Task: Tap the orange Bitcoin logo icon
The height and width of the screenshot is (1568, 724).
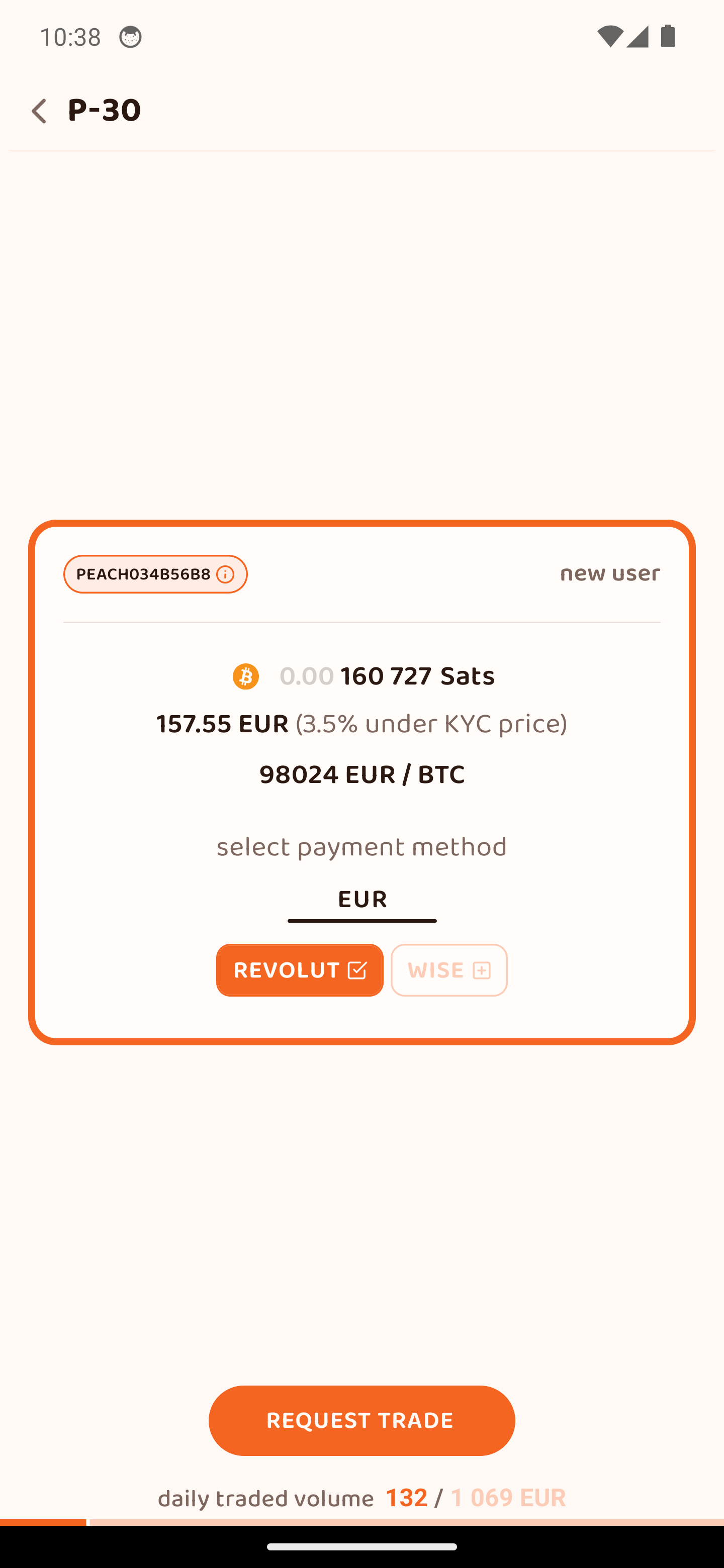Action: point(245,676)
